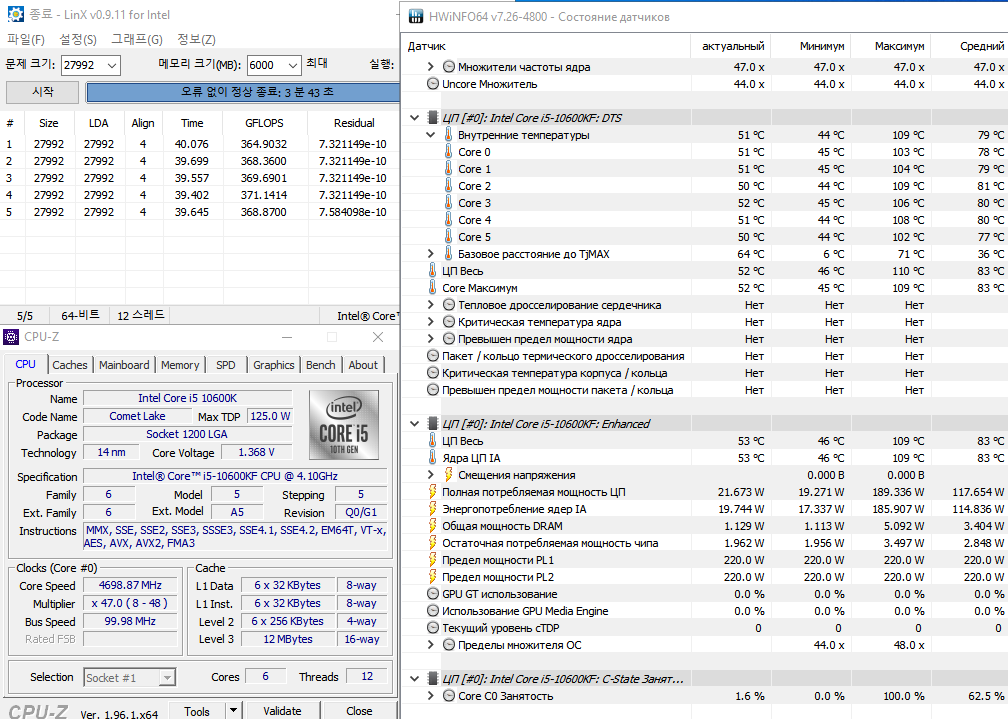Expand Смещения напряжения row
1008x719 pixels.
(x=431, y=475)
